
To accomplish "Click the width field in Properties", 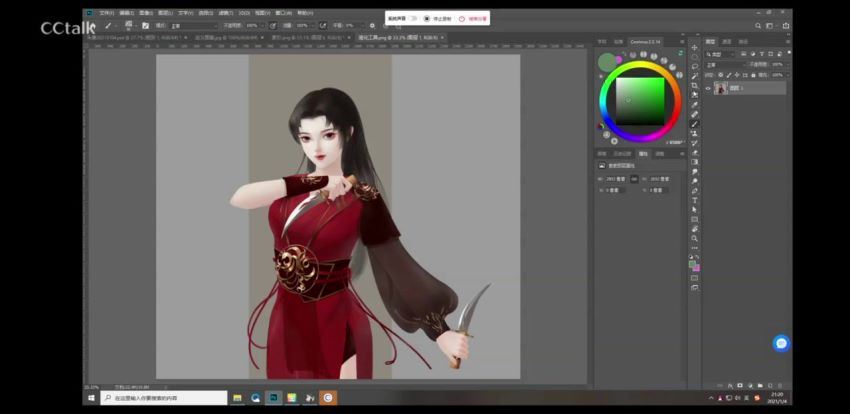I will 615,178.
